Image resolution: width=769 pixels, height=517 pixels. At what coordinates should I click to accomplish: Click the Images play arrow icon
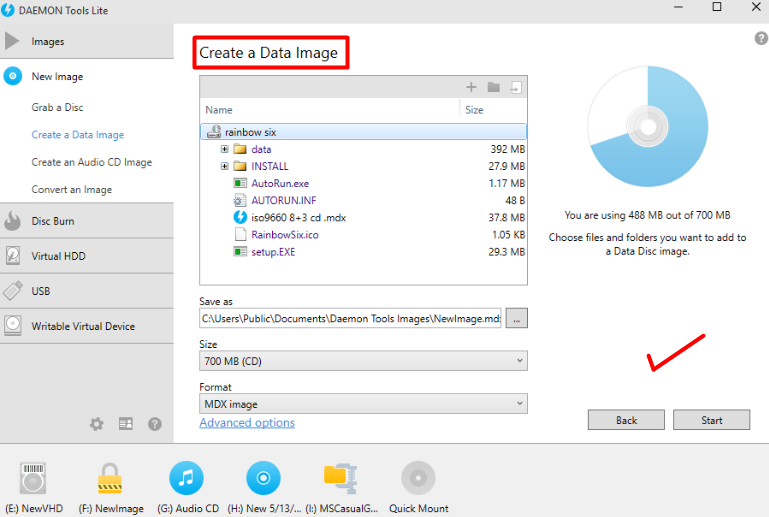pos(12,41)
